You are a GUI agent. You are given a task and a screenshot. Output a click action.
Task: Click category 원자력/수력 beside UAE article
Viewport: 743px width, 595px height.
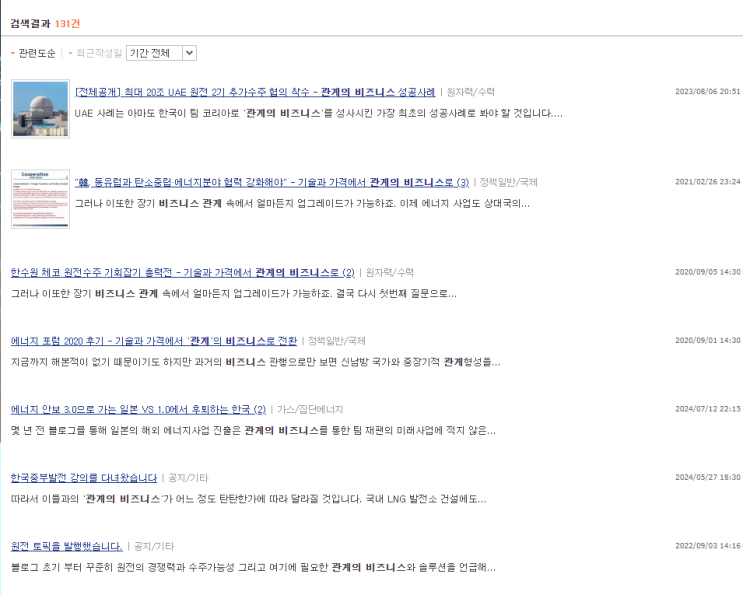[x=471, y=92]
